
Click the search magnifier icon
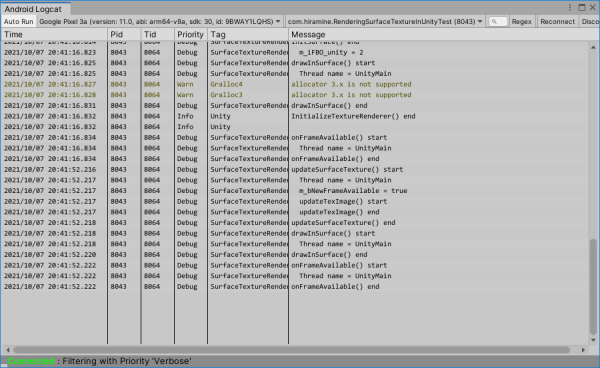494,21
